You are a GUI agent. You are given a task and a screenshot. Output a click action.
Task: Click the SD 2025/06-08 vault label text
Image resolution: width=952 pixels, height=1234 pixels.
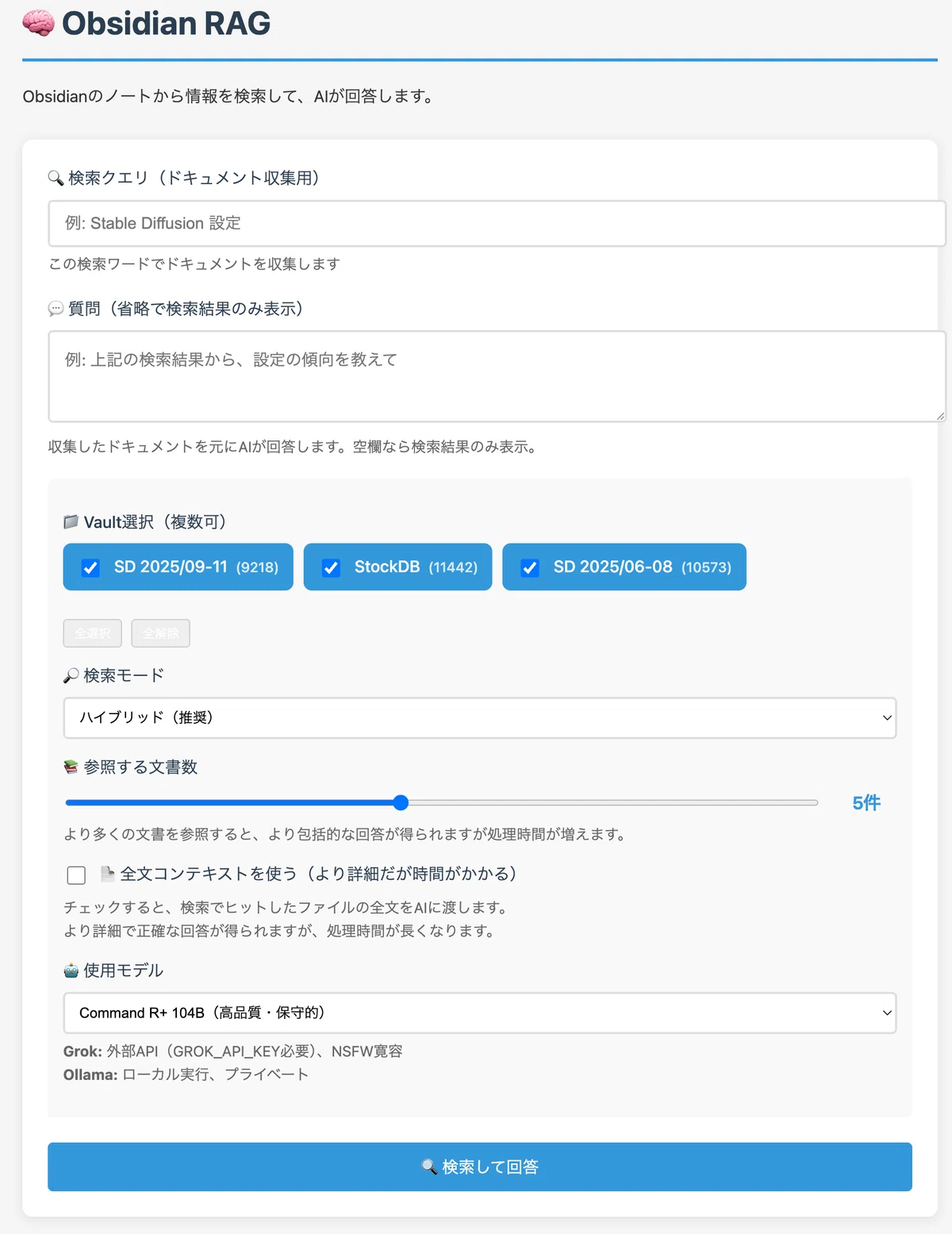point(613,567)
